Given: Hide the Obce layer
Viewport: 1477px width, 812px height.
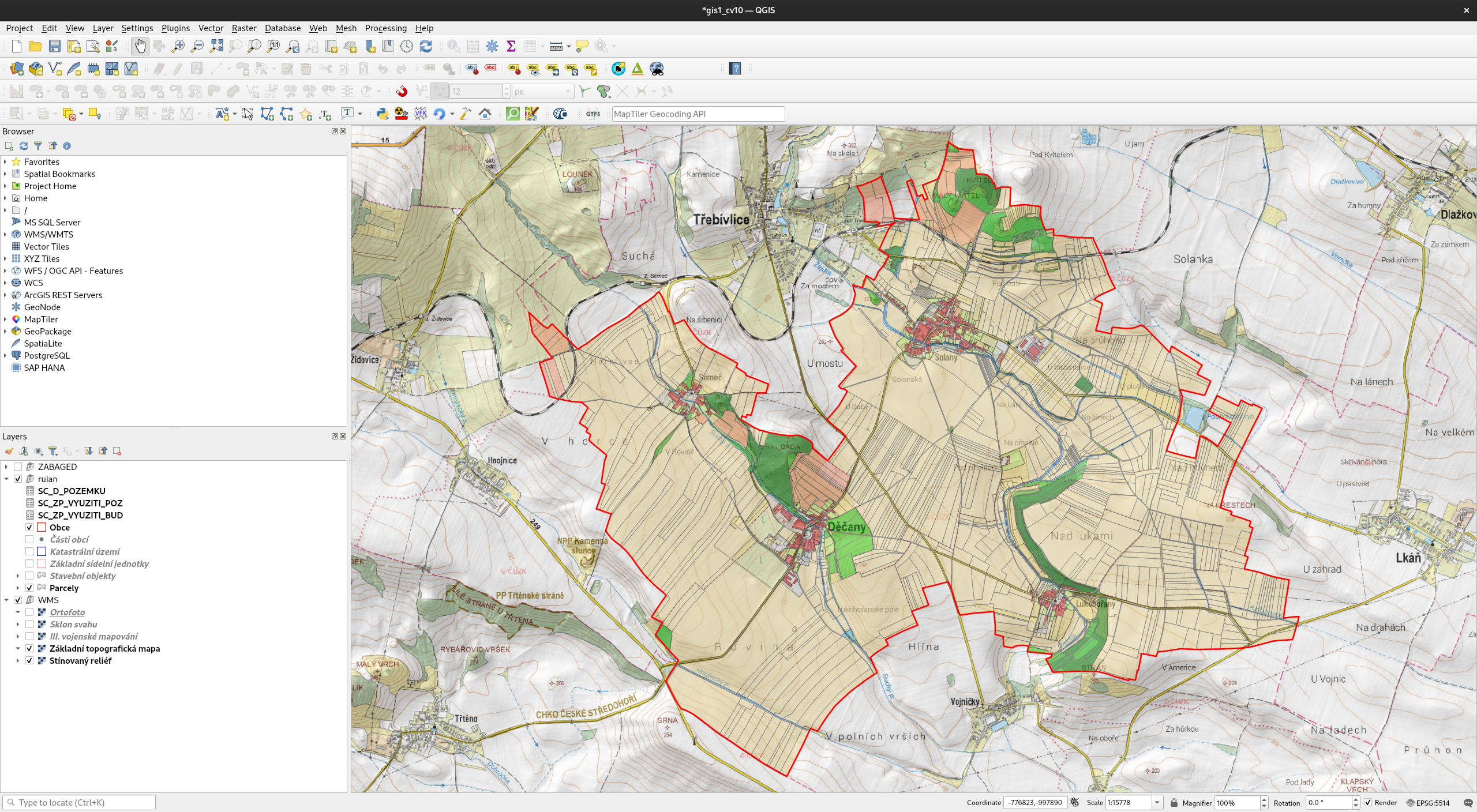Looking at the screenshot, I should coord(29,527).
